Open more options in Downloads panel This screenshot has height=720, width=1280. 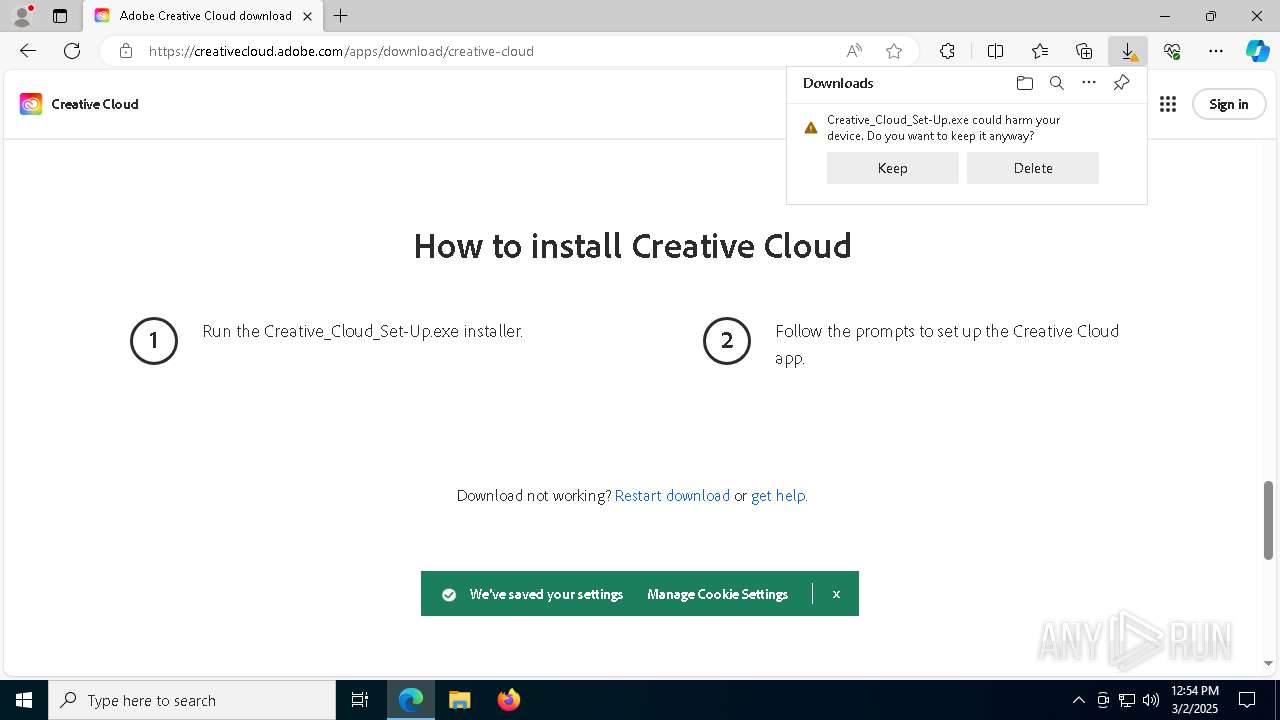point(1089,83)
